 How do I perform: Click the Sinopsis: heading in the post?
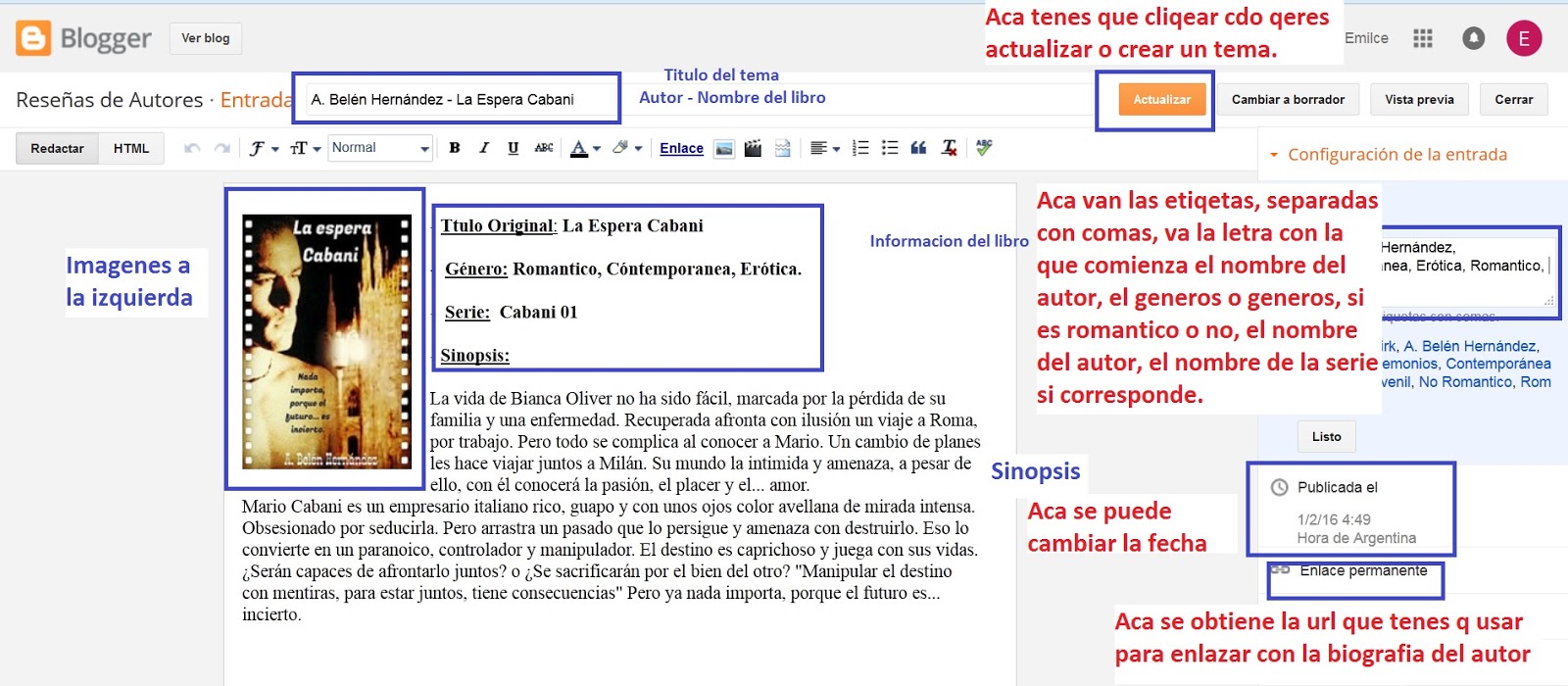pyautogui.click(x=474, y=355)
